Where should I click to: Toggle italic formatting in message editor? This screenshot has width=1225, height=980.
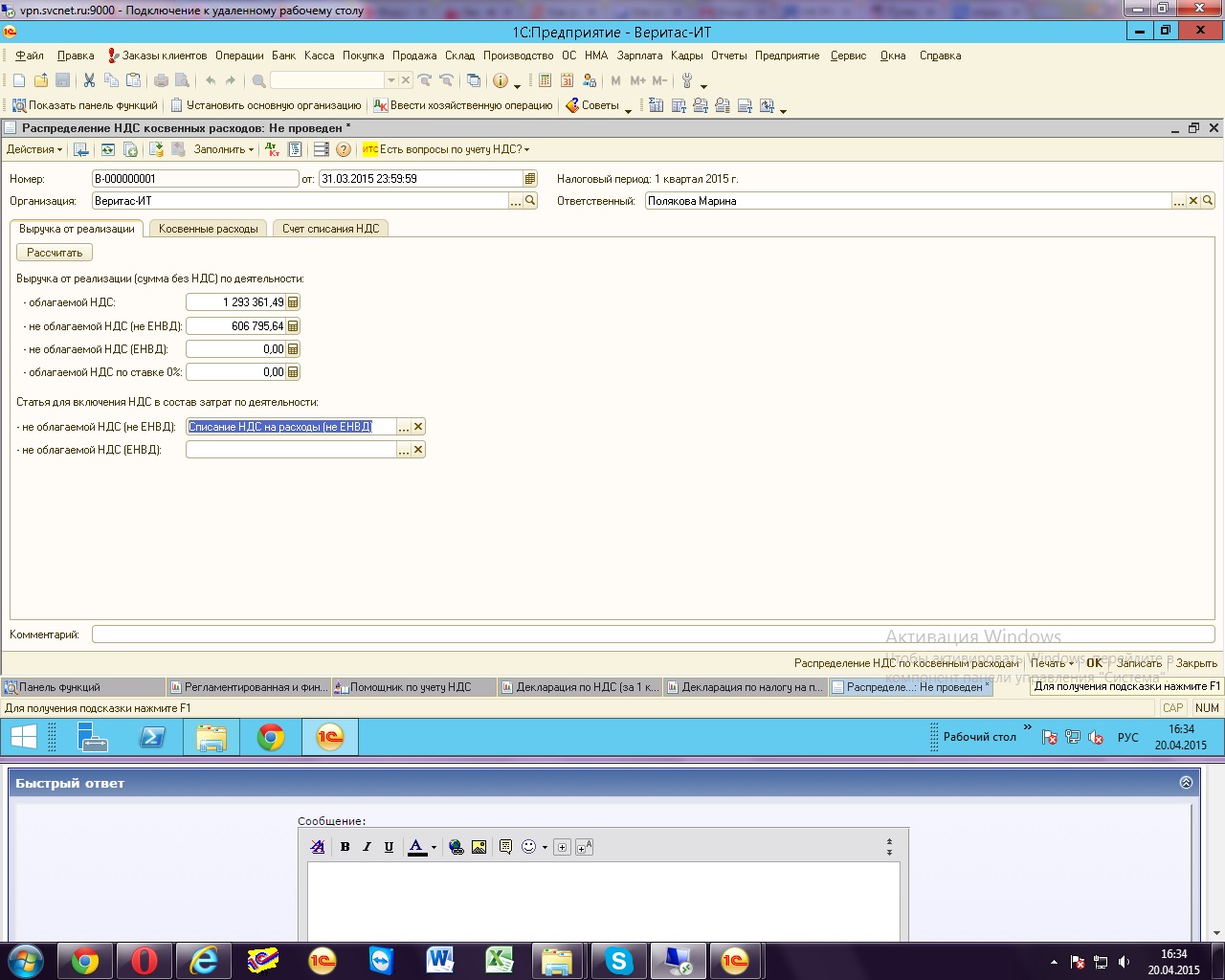tap(367, 847)
